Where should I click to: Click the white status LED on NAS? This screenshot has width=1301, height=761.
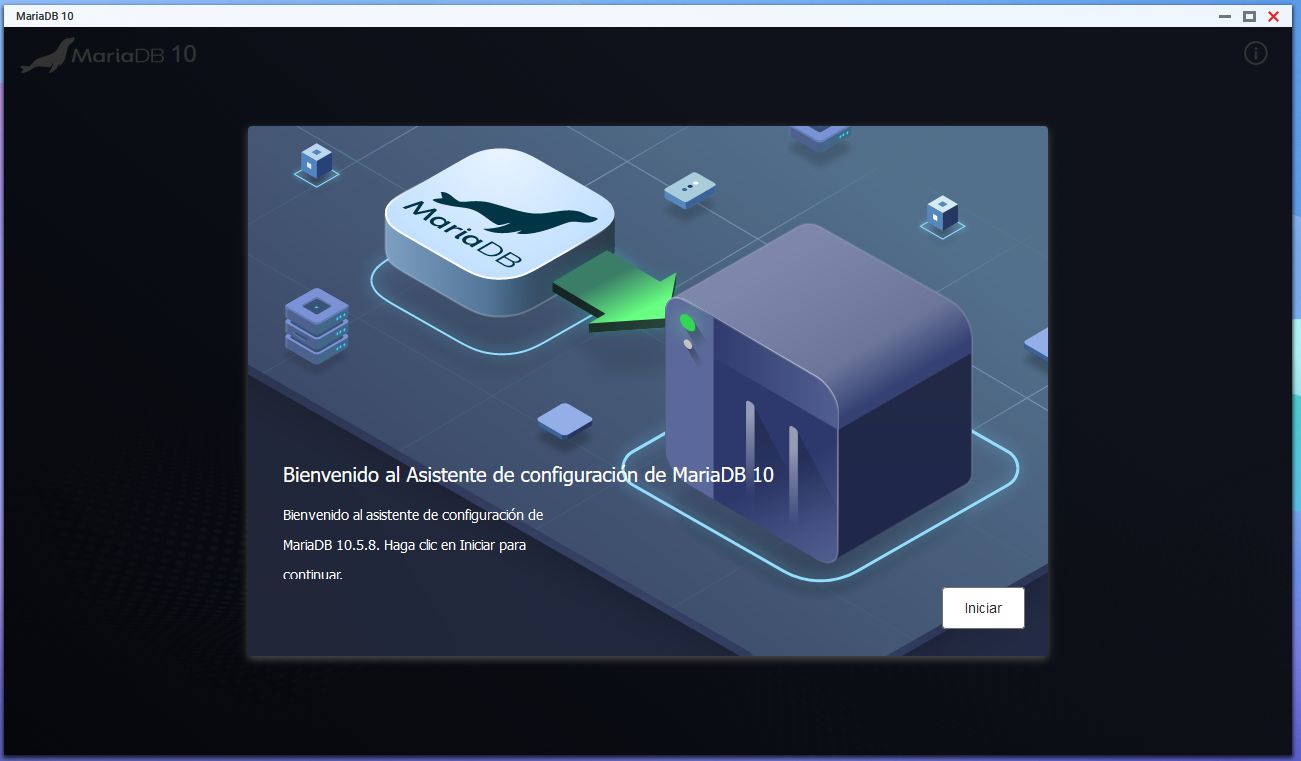687,345
